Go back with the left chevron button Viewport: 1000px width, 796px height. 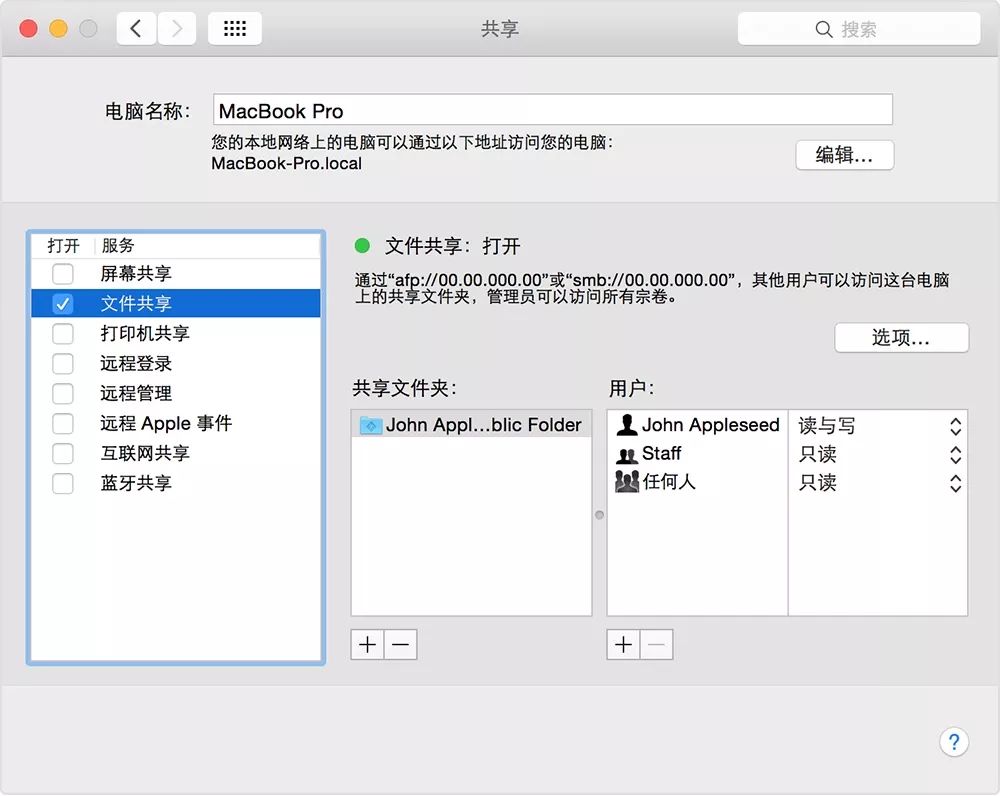click(136, 29)
